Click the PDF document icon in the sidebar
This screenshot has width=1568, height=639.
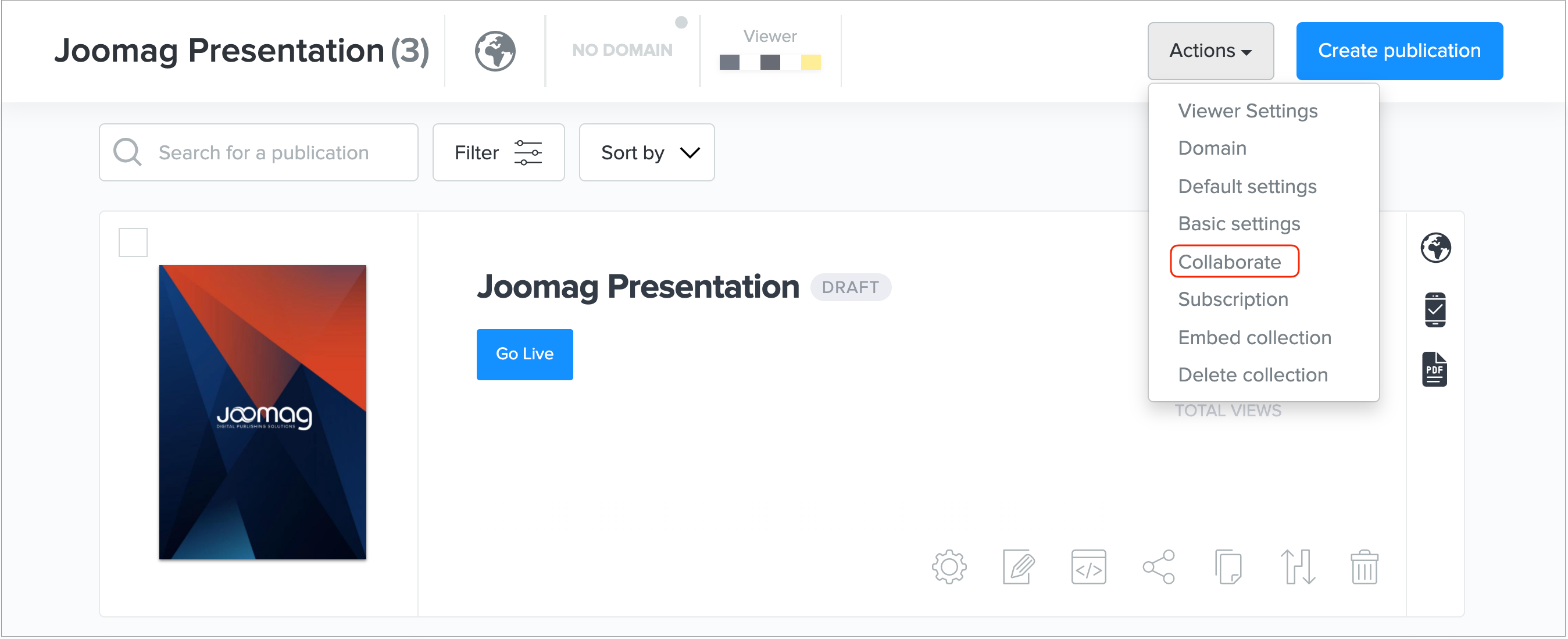[1434, 369]
